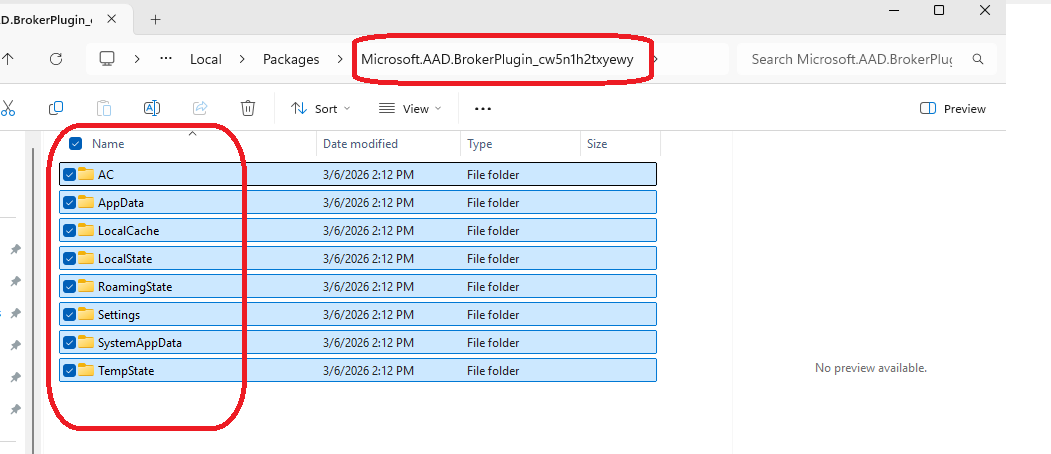Click the TempState folder icon
The height and width of the screenshot is (454, 1051).
pos(86,370)
